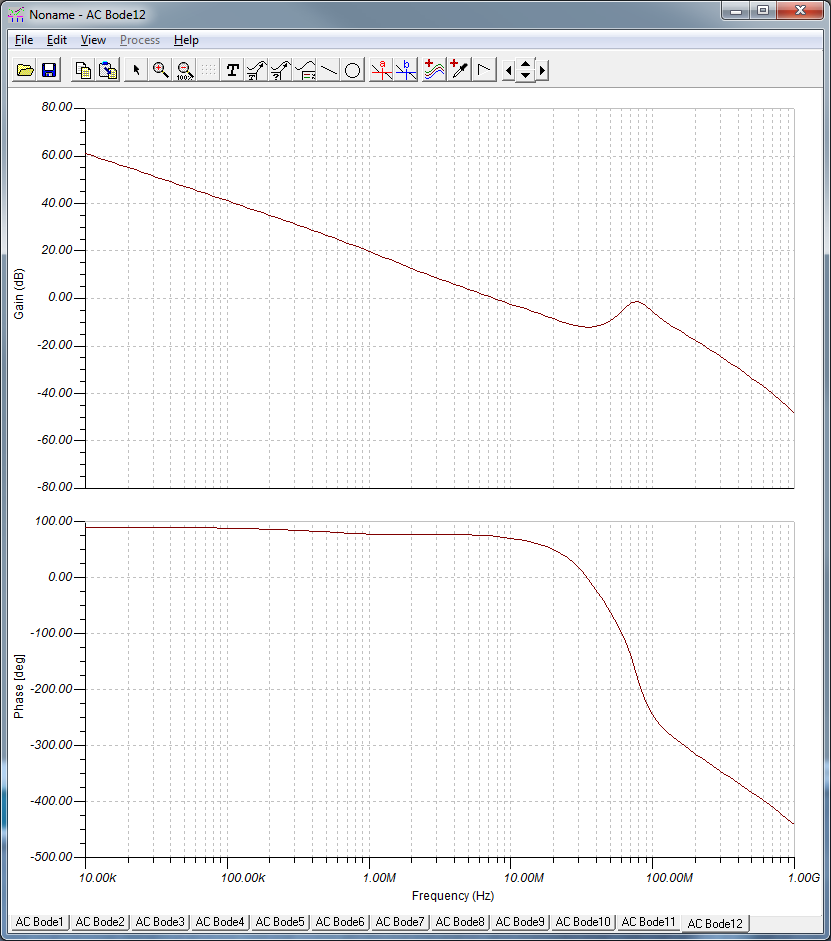Switch to the AC Bode7 tab
The image size is (831, 941).
coord(400,922)
